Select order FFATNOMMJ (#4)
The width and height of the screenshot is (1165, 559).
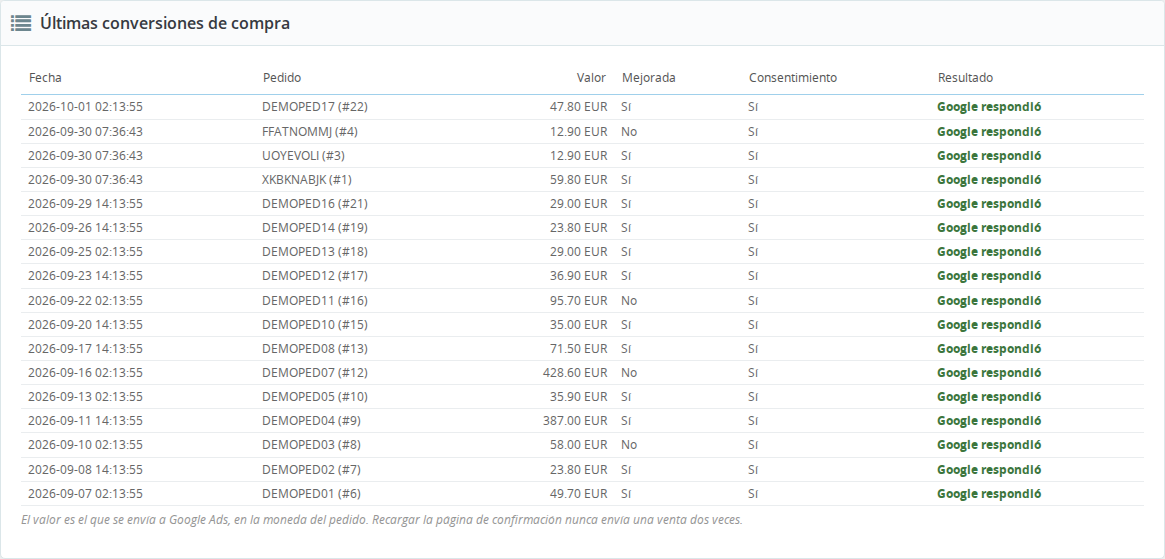pos(310,132)
